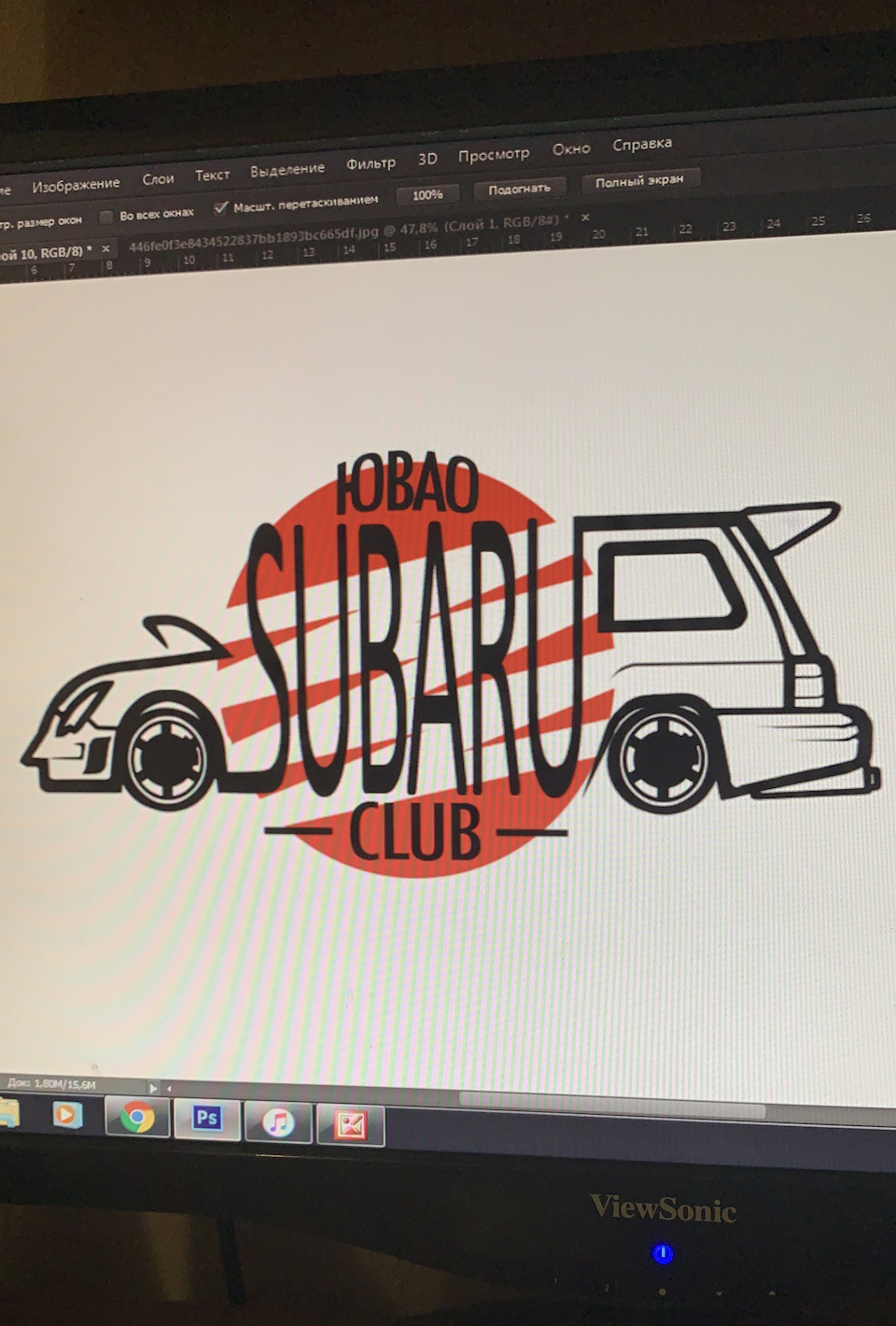The image size is (896, 1326).
Task: Close the 446fe0f3...jpg document tab
Action: tap(585, 218)
